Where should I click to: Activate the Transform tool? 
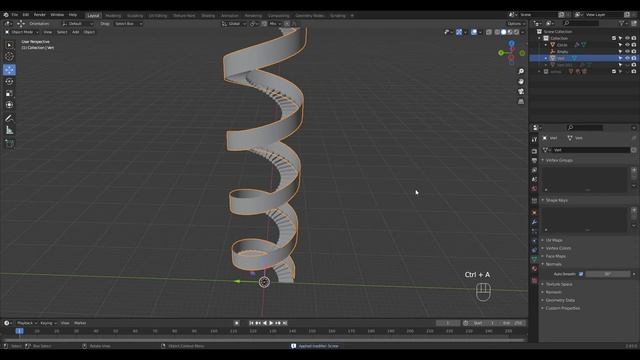coord(9,105)
